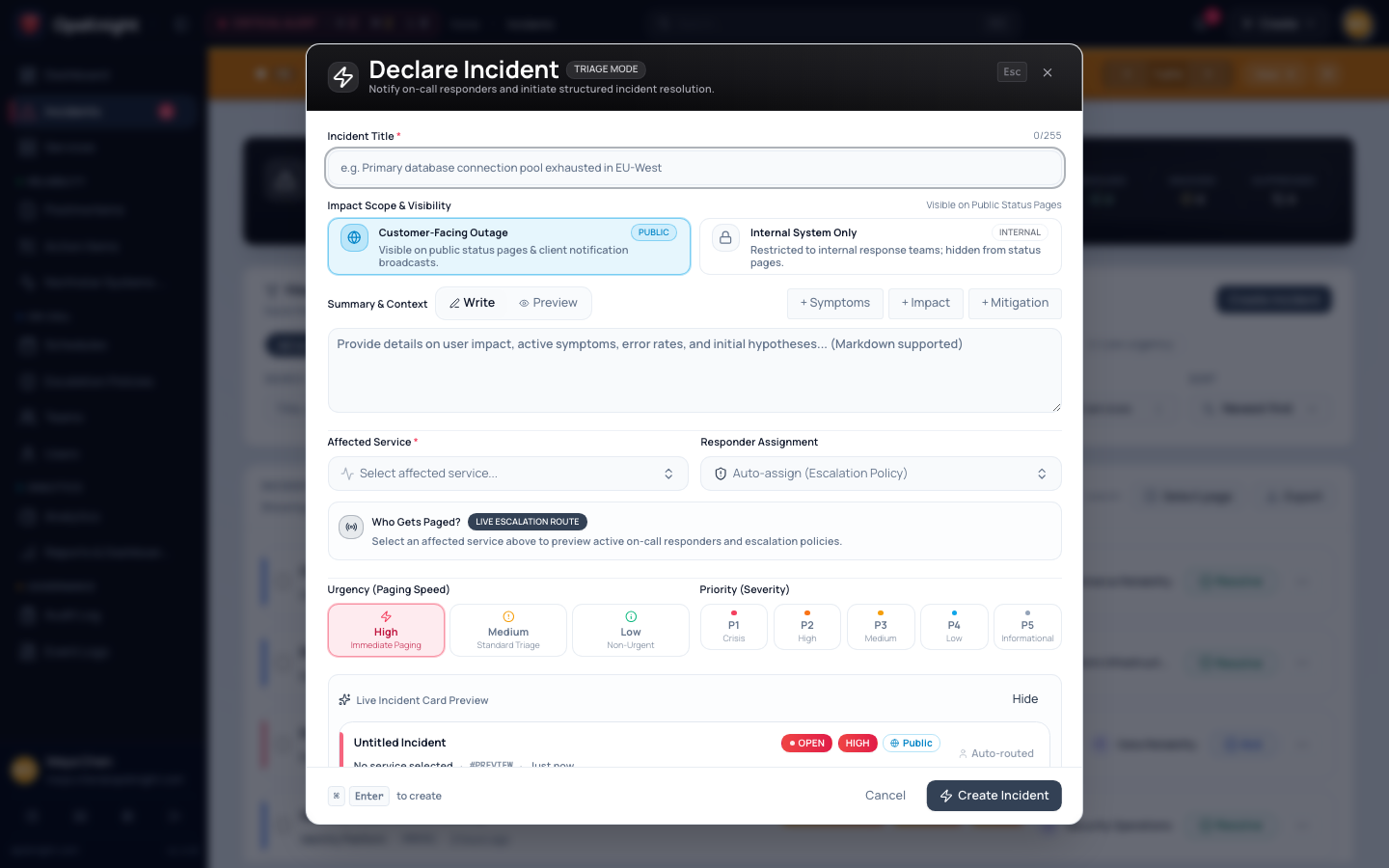Click the globe icon in Customer-Facing Outage
The width and height of the screenshot is (1389, 868).
point(355,237)
